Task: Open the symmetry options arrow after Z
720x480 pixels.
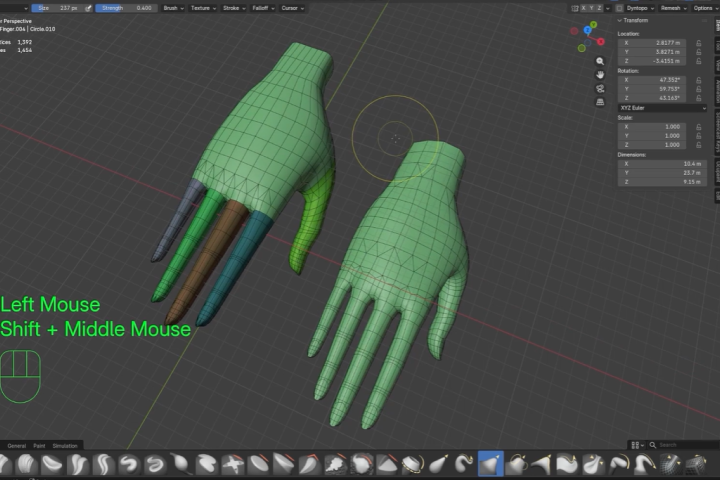Action: [x=608, y=8]
